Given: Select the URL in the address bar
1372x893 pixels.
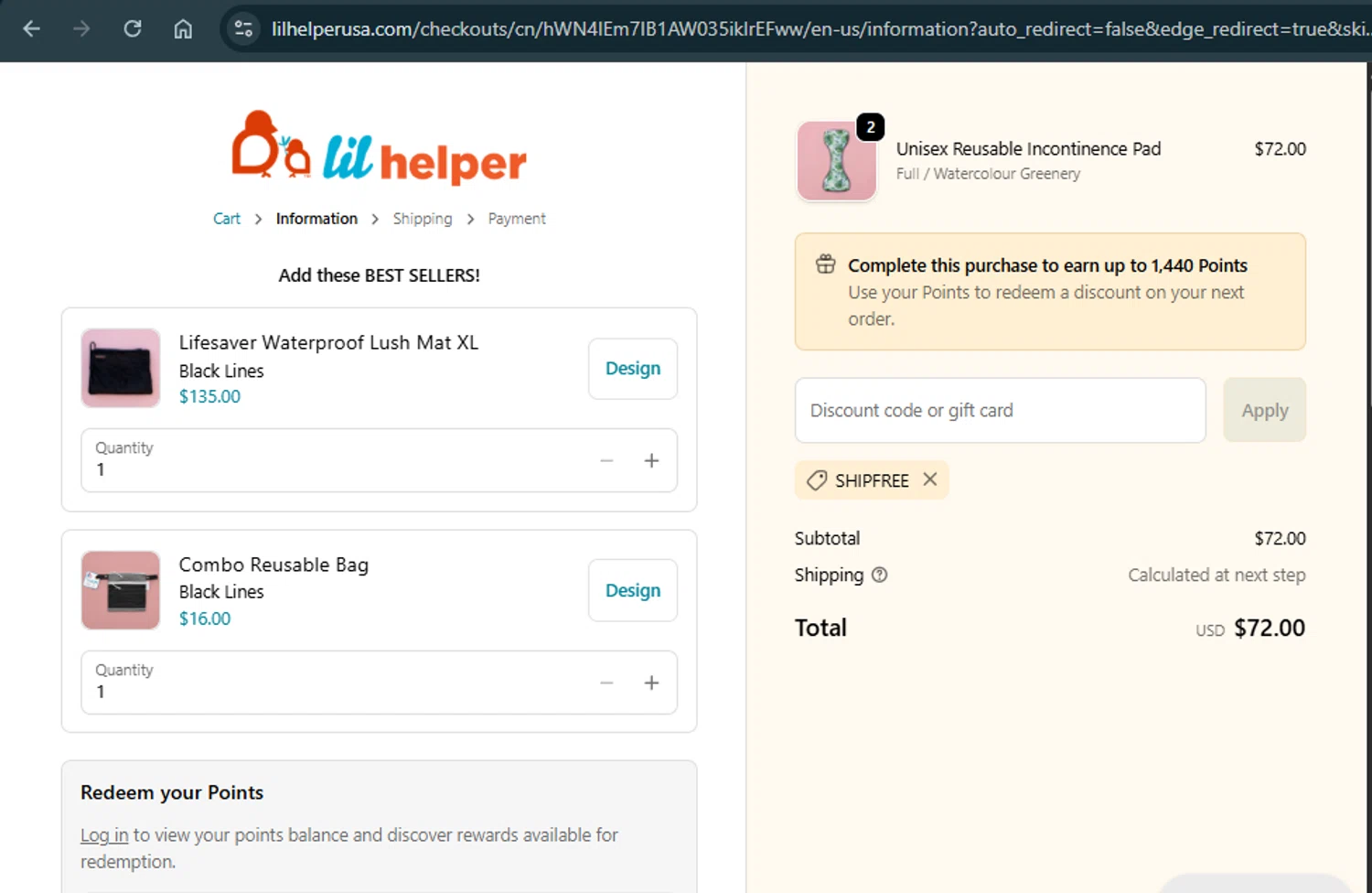Looking at the screenshot, I should (819, 29).
